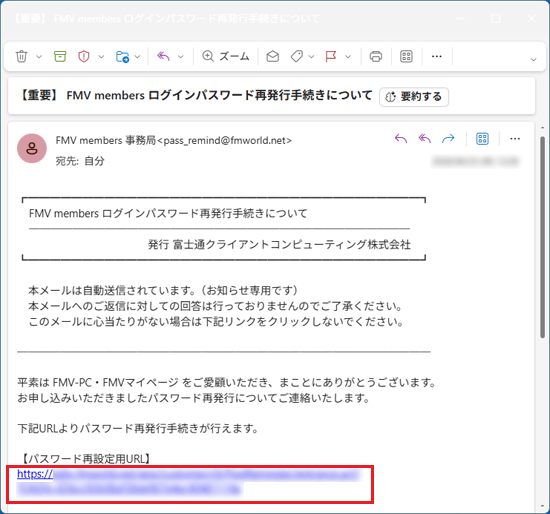Open the tag category dropdown arrow
The image size is (550, 514).
tap(311, 56)
